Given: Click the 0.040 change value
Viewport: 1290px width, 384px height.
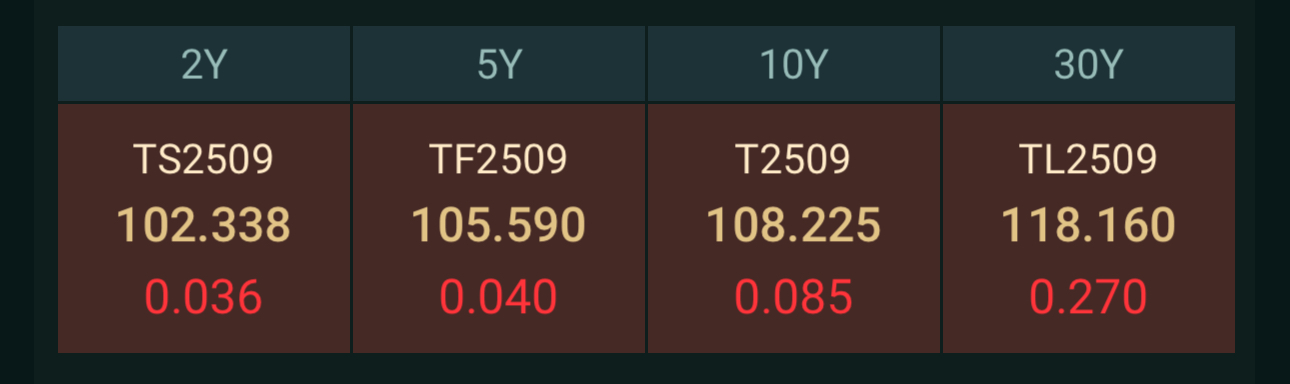Looking at the screenshot, I should tap(499, 298).
